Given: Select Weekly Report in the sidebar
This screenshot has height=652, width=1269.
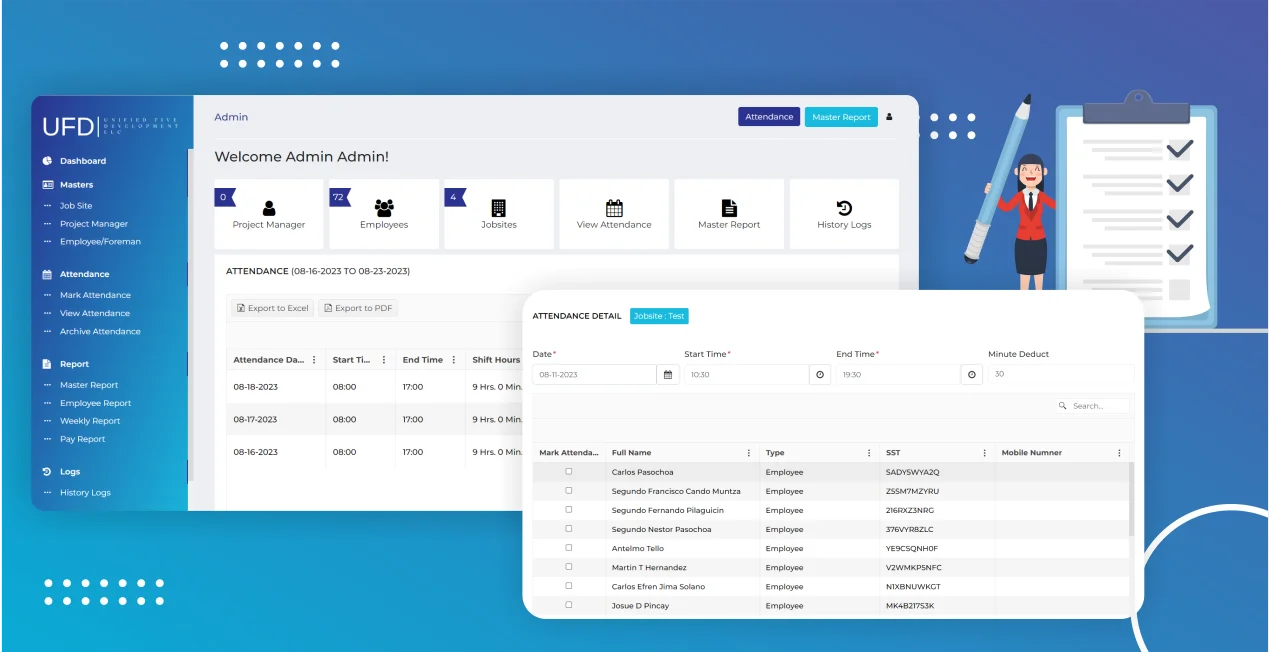Looking at the screenshot, I should pyautogui.click(x=90, y=421).
